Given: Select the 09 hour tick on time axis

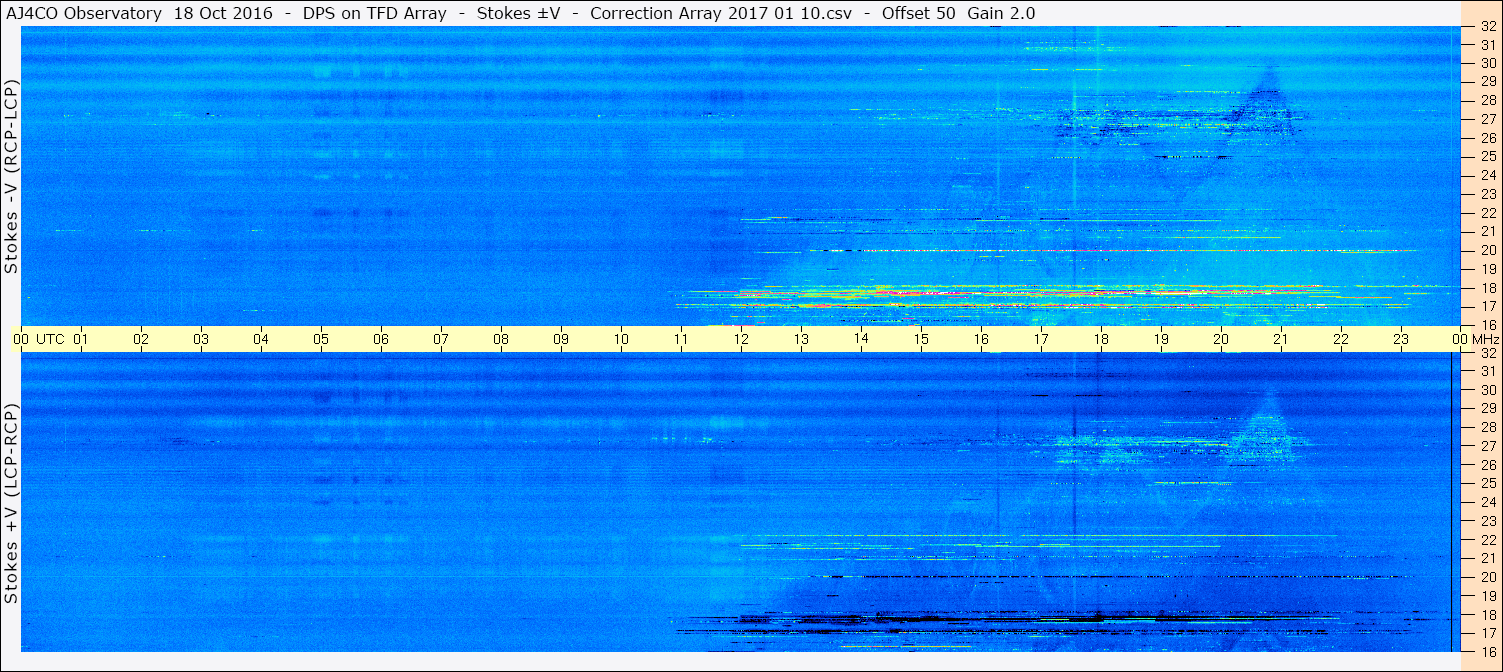Looking at the screenshot, I should coord(561,339).
